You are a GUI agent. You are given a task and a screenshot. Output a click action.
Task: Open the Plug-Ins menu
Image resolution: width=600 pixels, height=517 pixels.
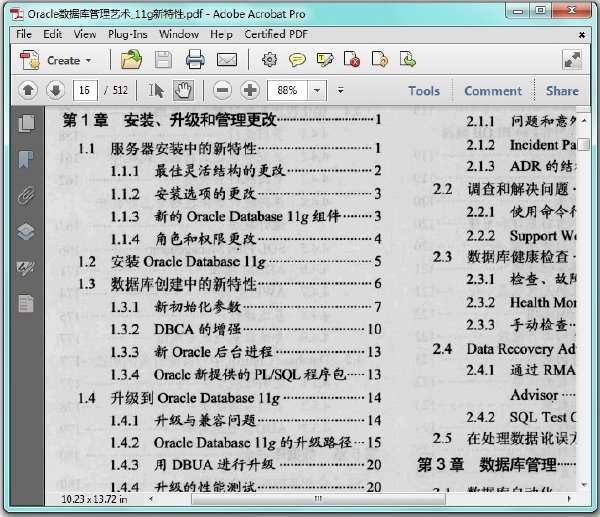pos(127,34)
